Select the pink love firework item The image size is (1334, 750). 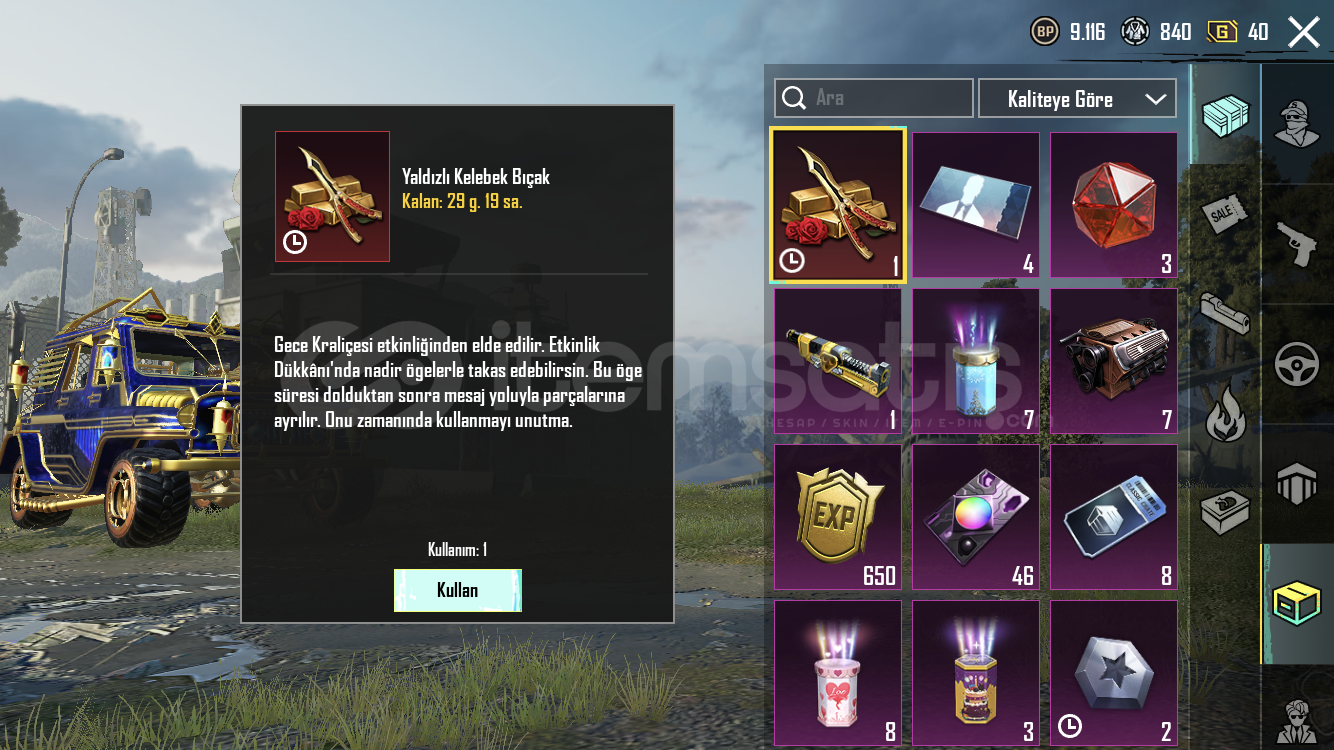coord(838,673)
